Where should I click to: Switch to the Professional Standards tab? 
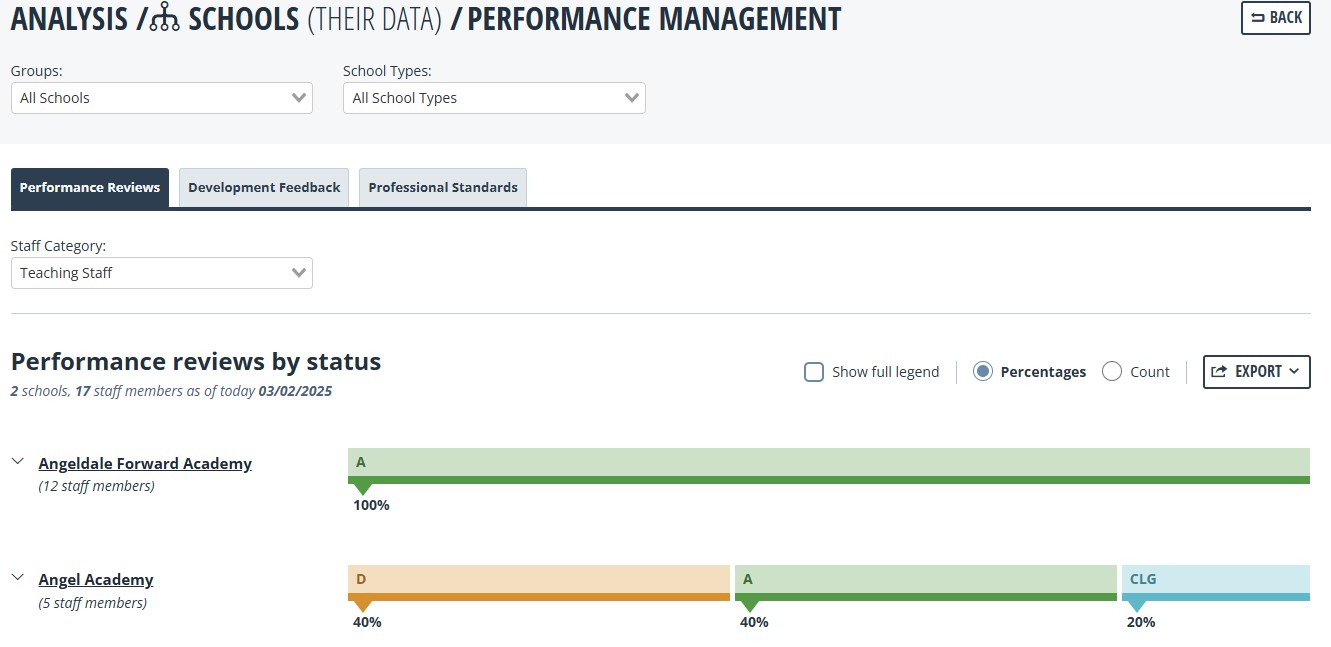[443, 188]
